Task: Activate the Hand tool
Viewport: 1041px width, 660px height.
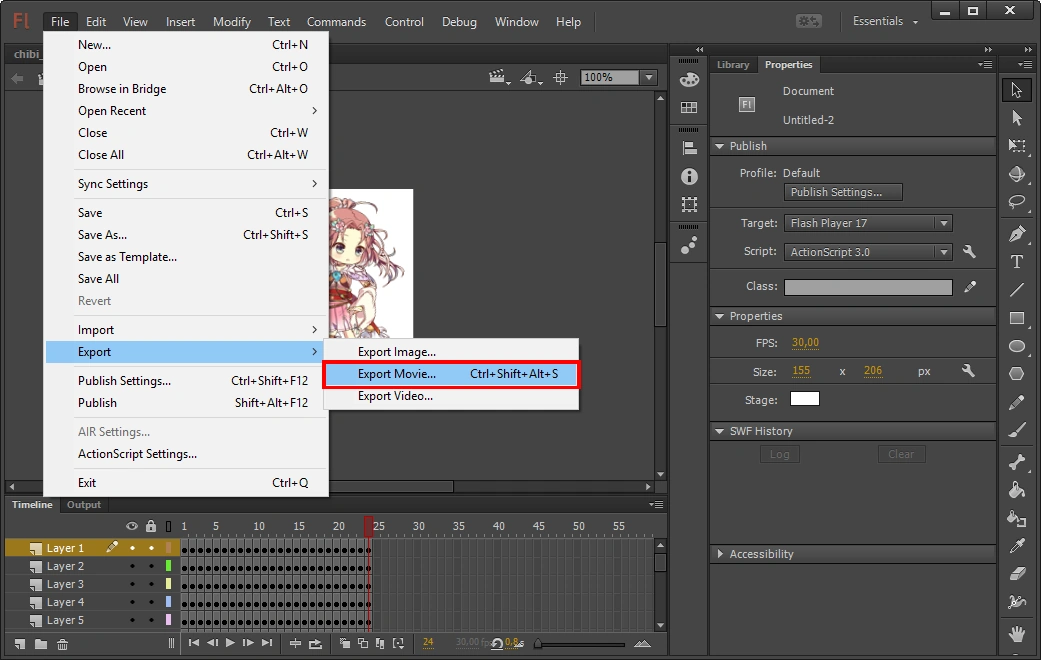Action: point(1017,634)
